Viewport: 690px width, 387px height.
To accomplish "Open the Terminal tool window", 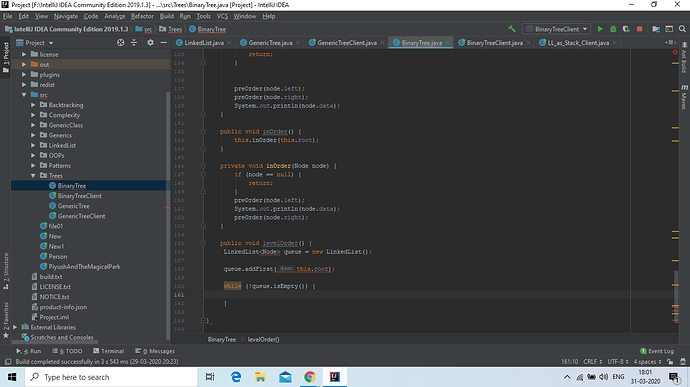I will tap(108, 351).
